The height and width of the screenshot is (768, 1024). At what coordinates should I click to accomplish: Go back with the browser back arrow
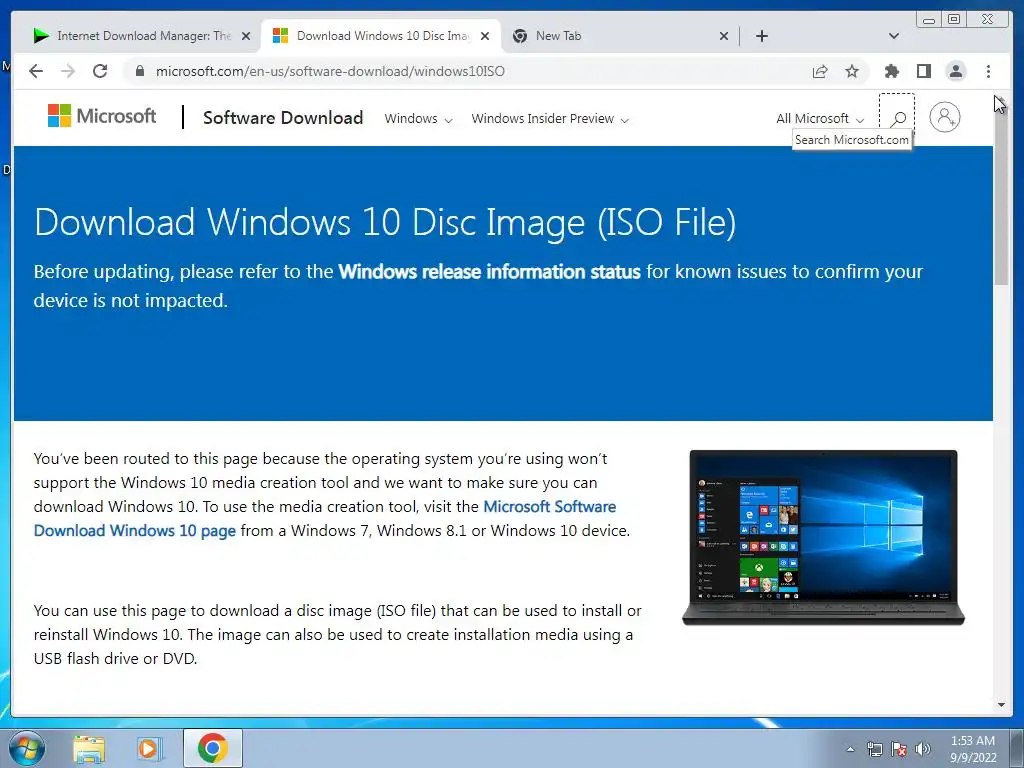(x=36, y=71)
